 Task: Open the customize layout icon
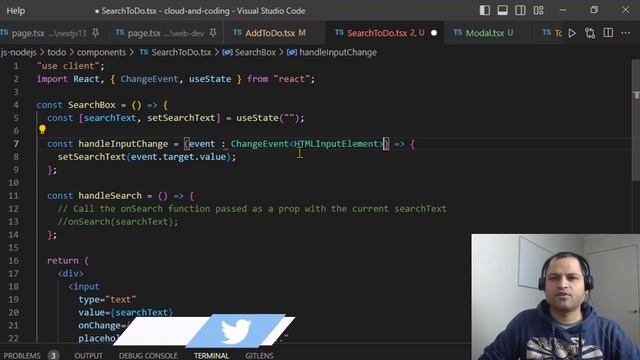point(538,10)
